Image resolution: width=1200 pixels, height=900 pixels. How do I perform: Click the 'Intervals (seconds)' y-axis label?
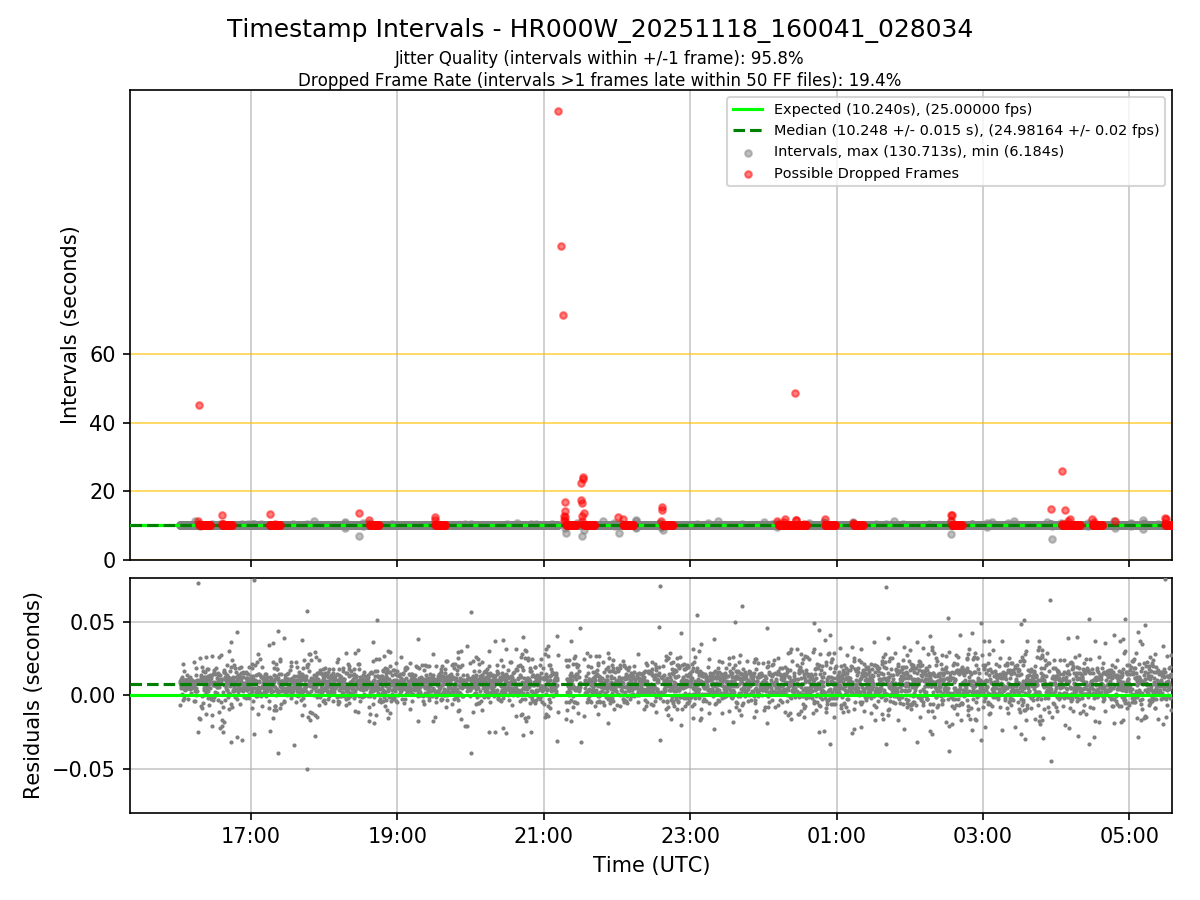click(69, 325)
